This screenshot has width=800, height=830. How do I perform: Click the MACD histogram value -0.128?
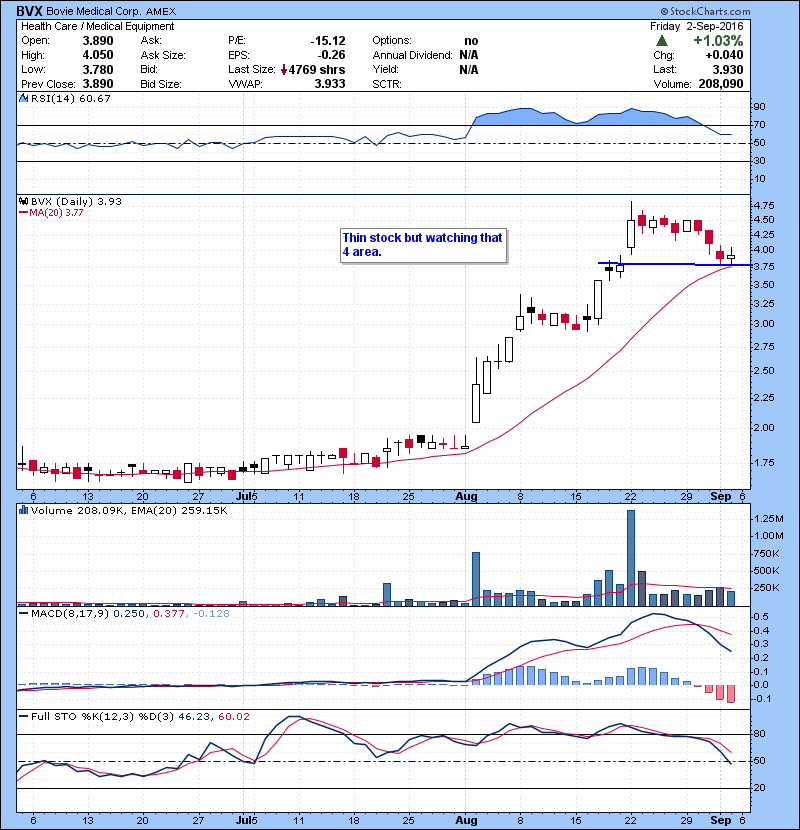211,614
